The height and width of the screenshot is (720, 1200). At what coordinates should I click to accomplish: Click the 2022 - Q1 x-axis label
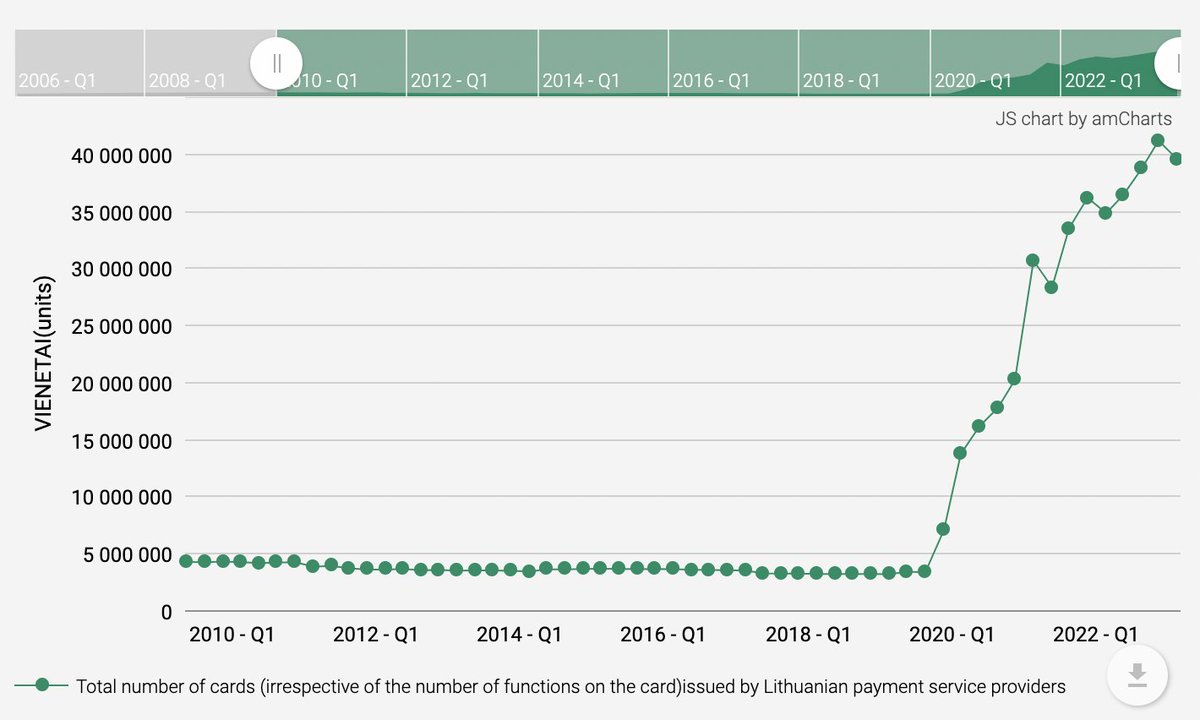(x=1095, y=634)
